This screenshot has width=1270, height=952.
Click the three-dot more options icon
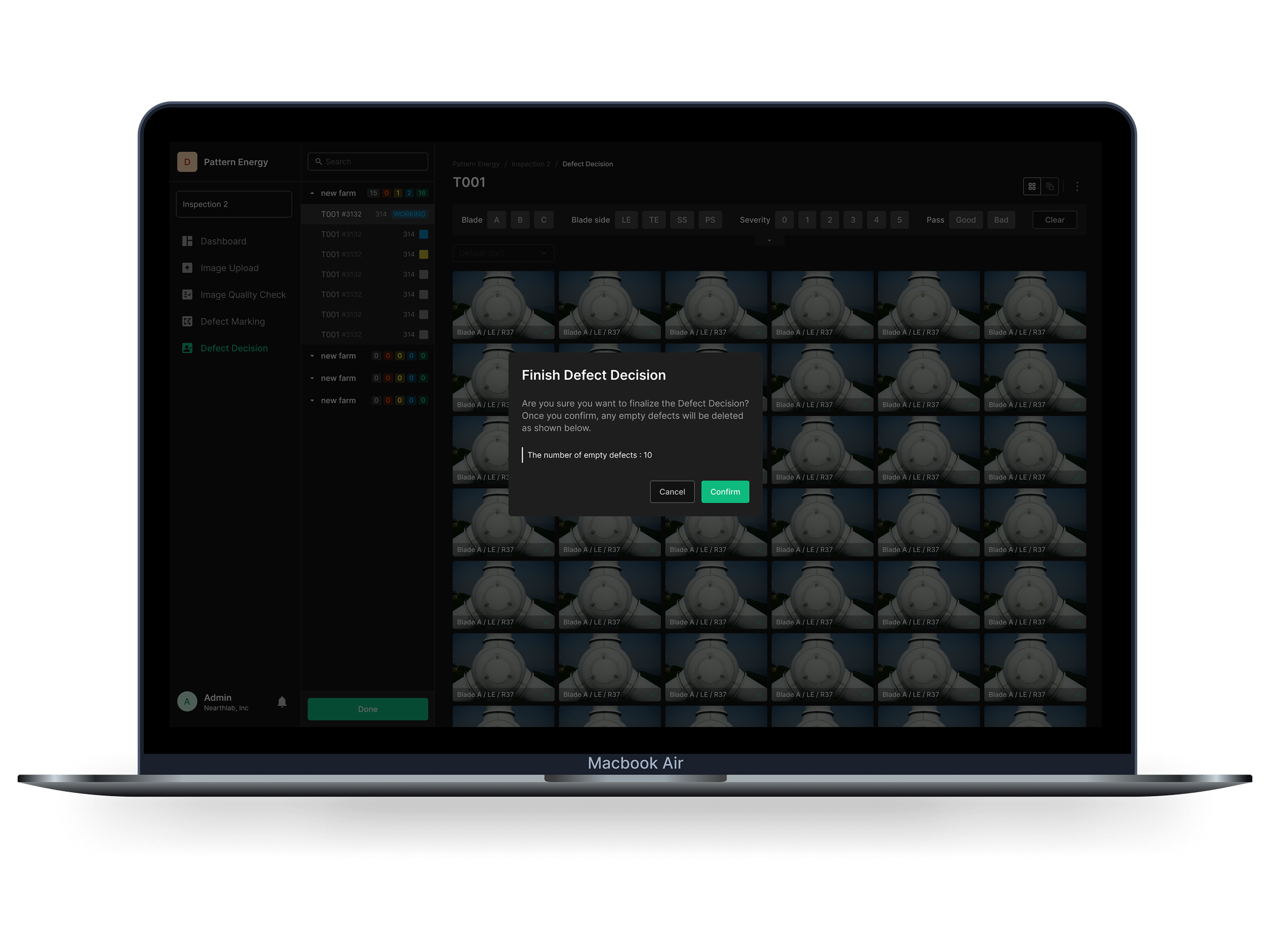pyautogui.click(x=1077, y=187)
